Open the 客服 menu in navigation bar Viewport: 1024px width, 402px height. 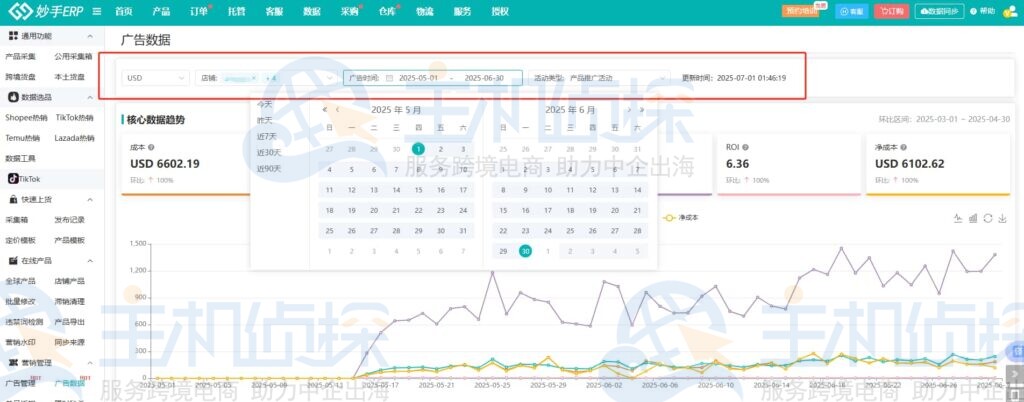(274, 12)
